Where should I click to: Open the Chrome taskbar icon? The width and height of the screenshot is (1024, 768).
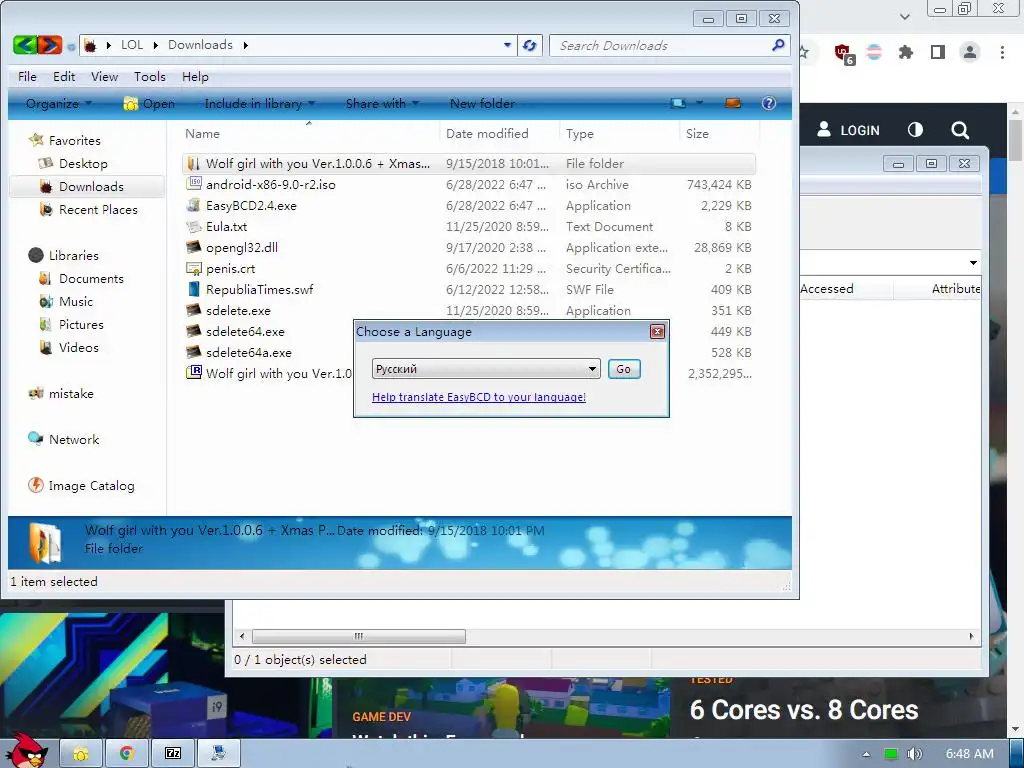click(127, 753)
